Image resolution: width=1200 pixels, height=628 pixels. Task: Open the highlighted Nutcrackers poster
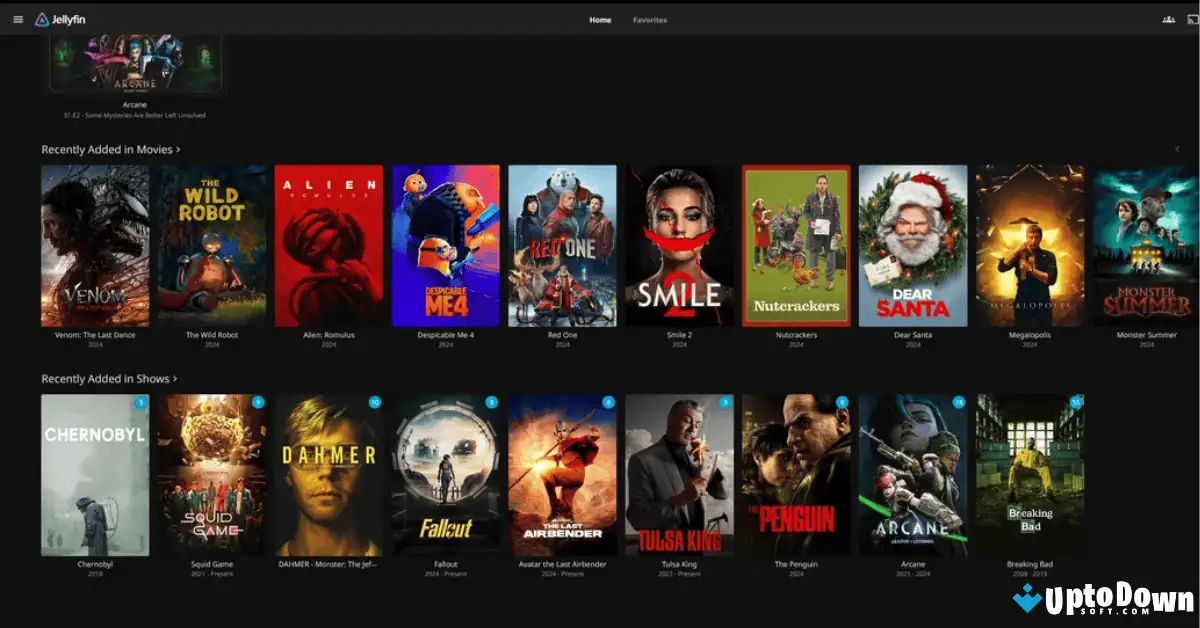796,245
